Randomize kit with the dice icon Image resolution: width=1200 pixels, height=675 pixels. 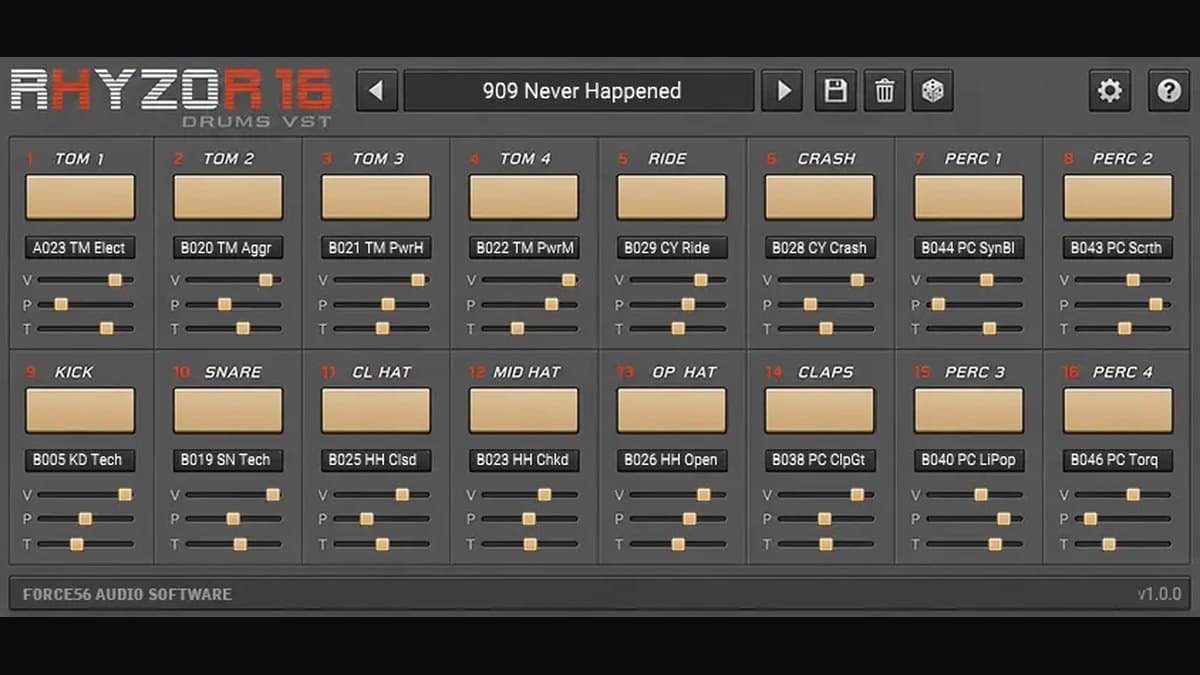tap(932, 91)
